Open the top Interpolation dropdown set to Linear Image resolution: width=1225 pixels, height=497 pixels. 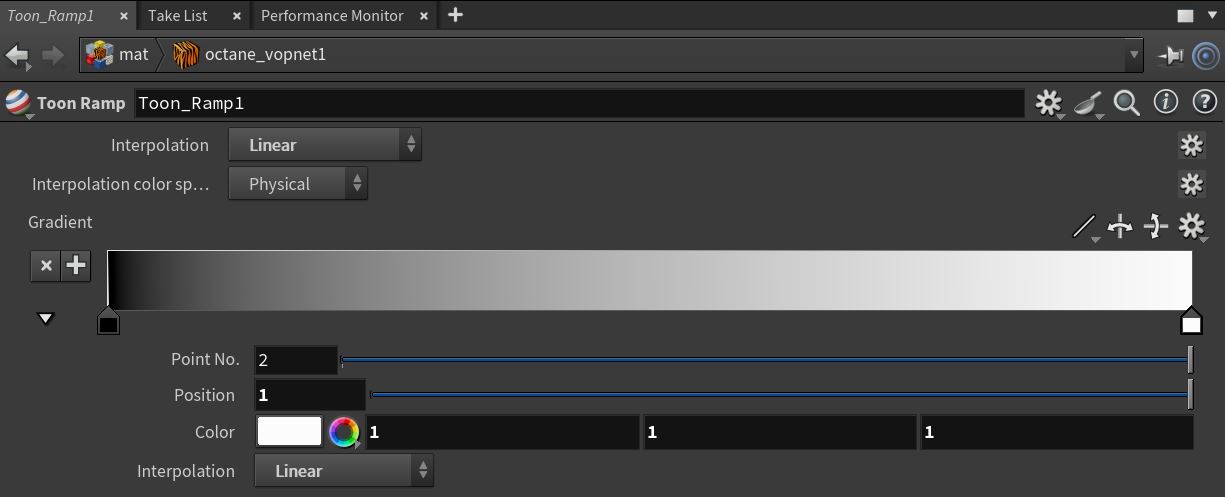325,145
